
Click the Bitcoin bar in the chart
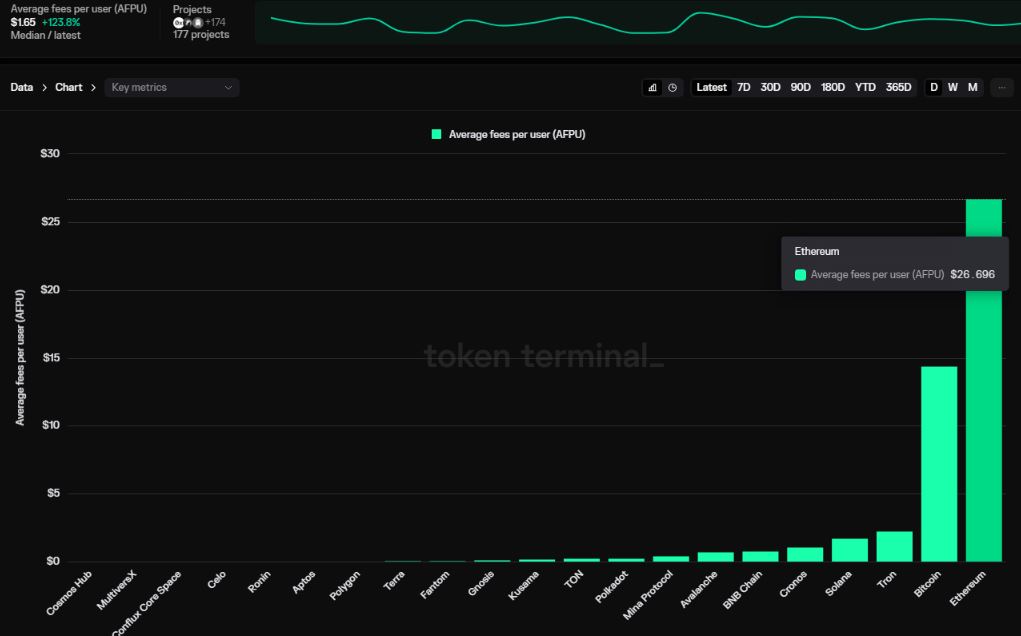pos(939,463)
